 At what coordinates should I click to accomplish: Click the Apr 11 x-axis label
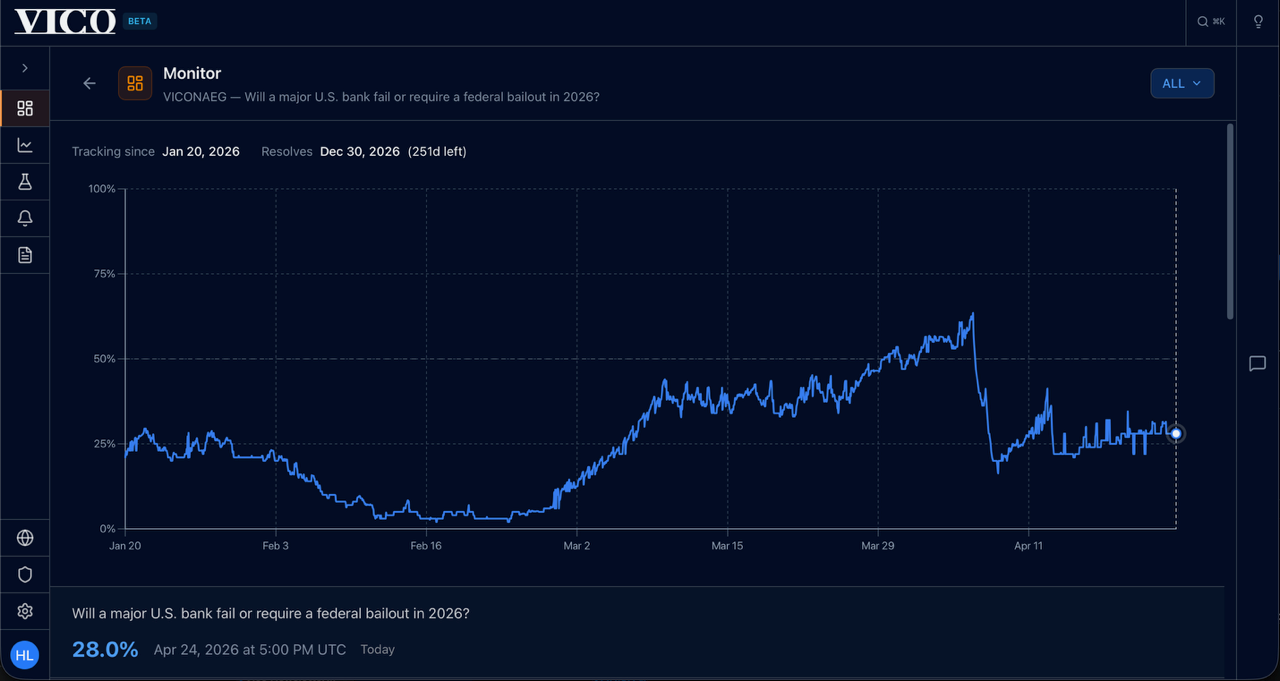click(x=1028, y=546)
